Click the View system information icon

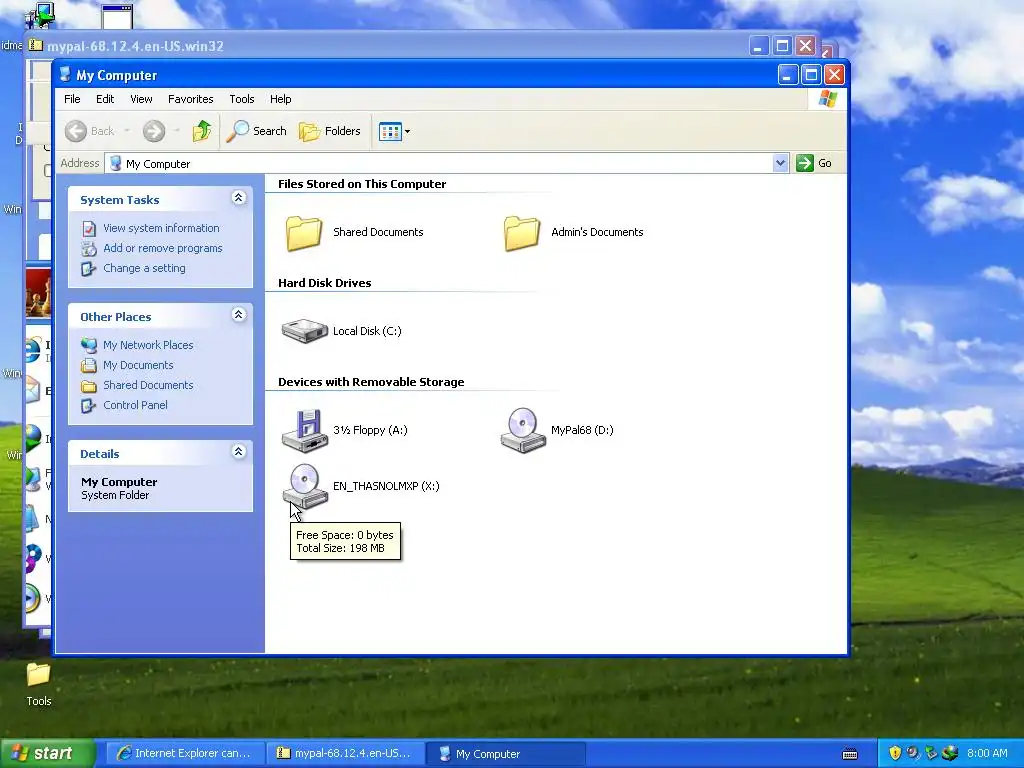click(89, 229)
